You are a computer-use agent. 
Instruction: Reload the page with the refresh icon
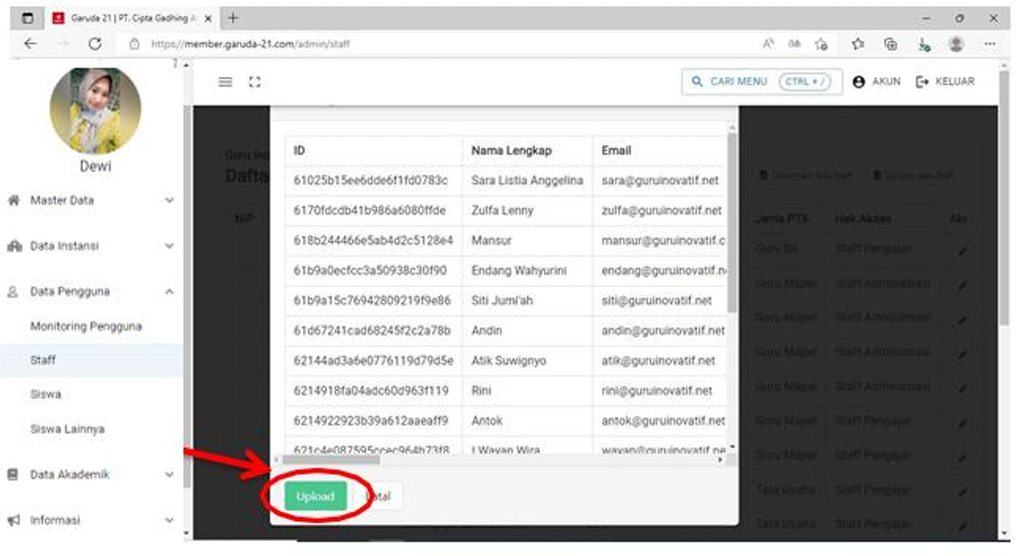coord(95,44)
